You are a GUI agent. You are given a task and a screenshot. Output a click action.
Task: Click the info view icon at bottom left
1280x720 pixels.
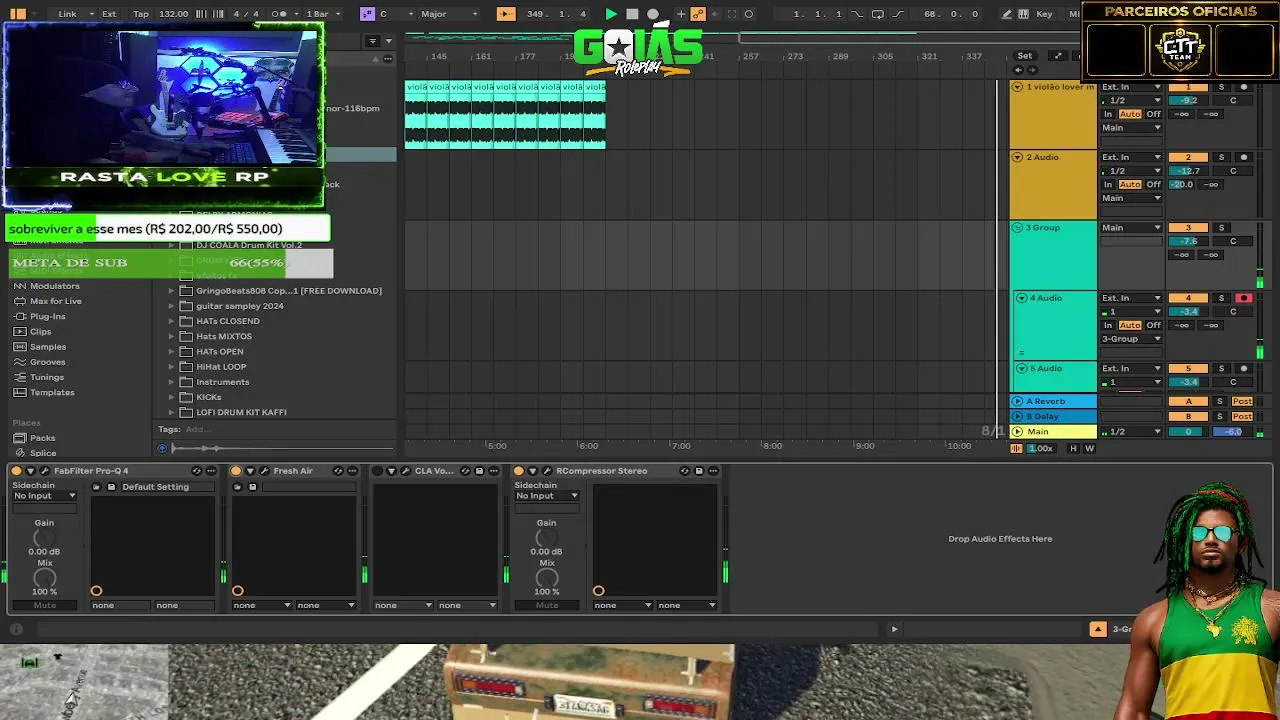point(16,629)
